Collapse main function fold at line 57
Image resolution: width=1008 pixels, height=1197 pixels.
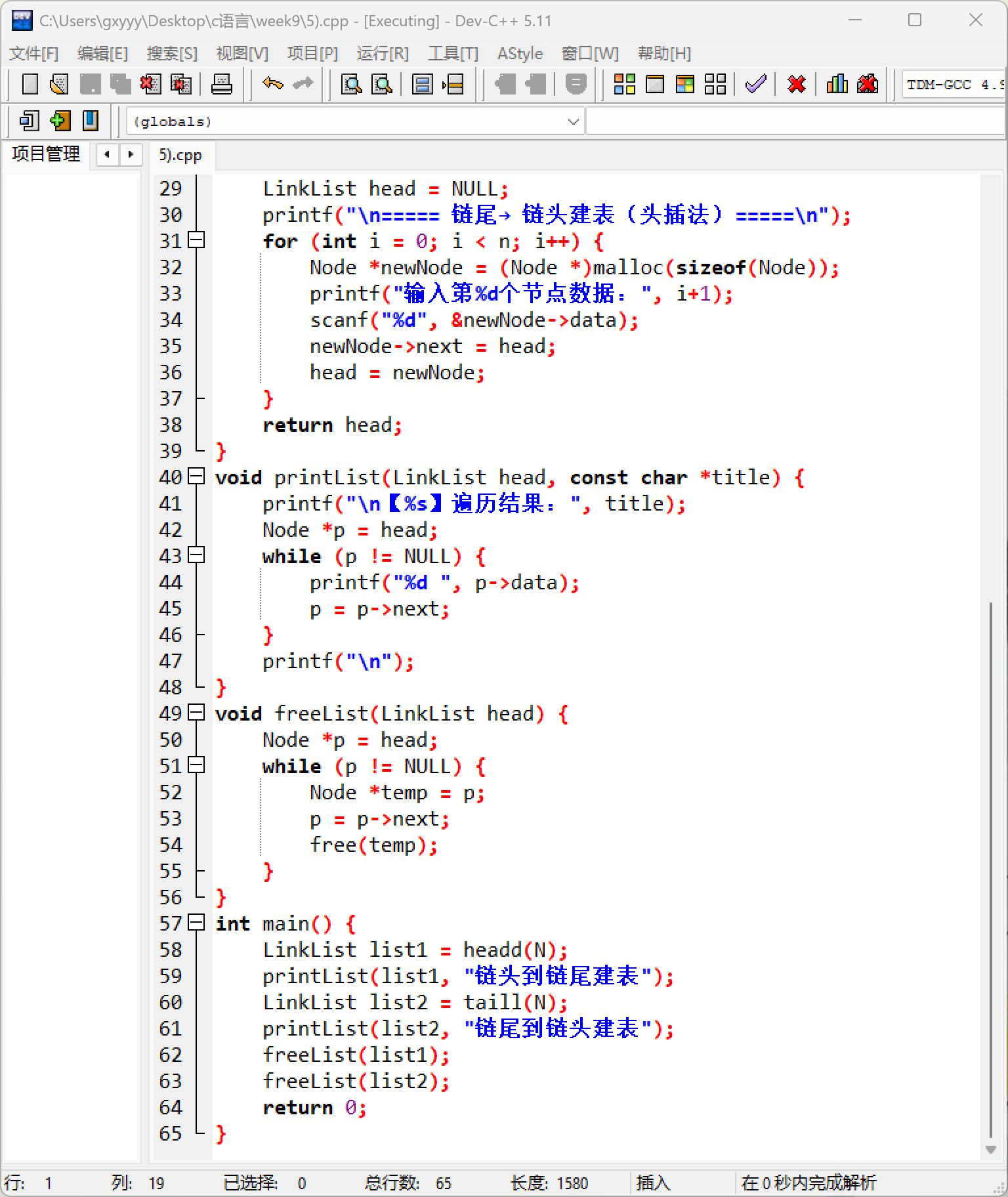pyautogui.click(x=196, y=923)
